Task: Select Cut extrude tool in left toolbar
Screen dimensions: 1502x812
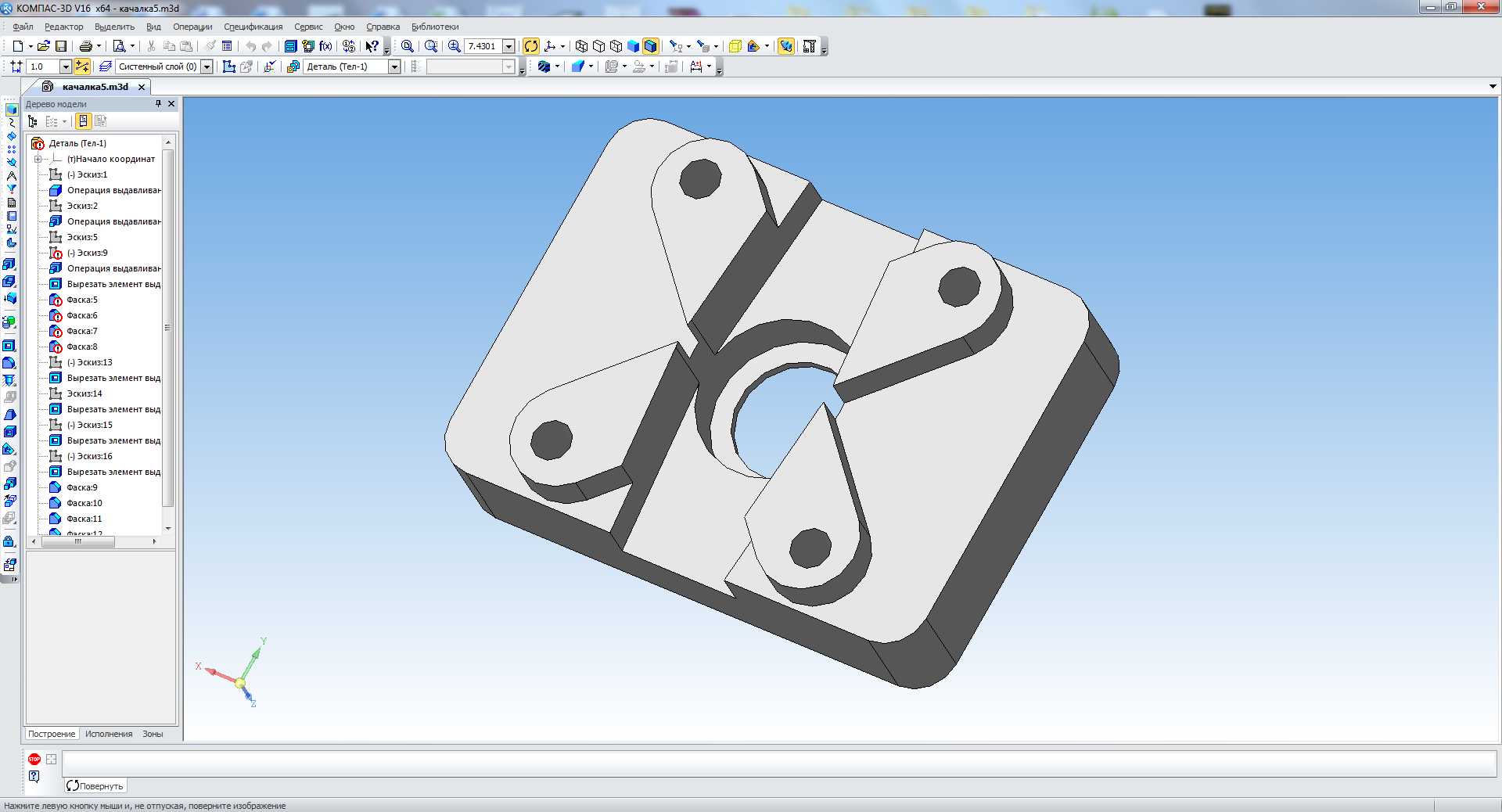Action: click(x=9, y=345)
